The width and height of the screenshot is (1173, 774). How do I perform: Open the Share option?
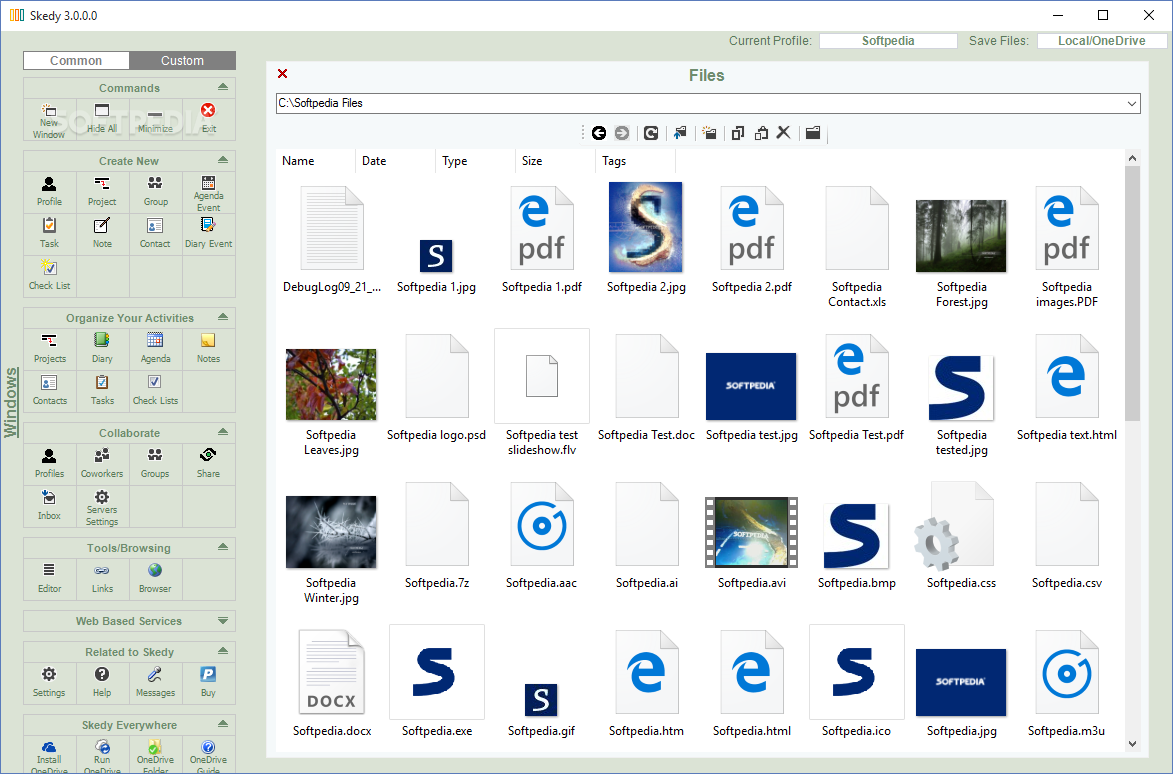click(209, 464)
